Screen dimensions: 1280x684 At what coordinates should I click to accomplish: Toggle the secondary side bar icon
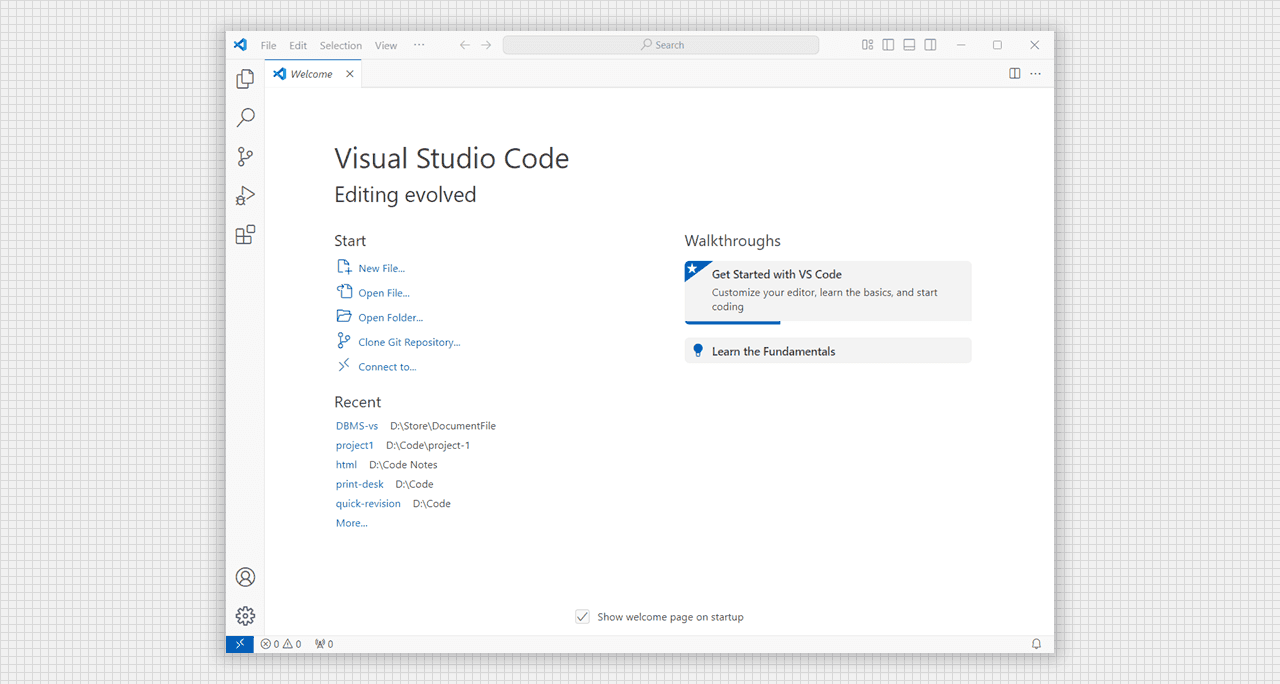(930, 45)
